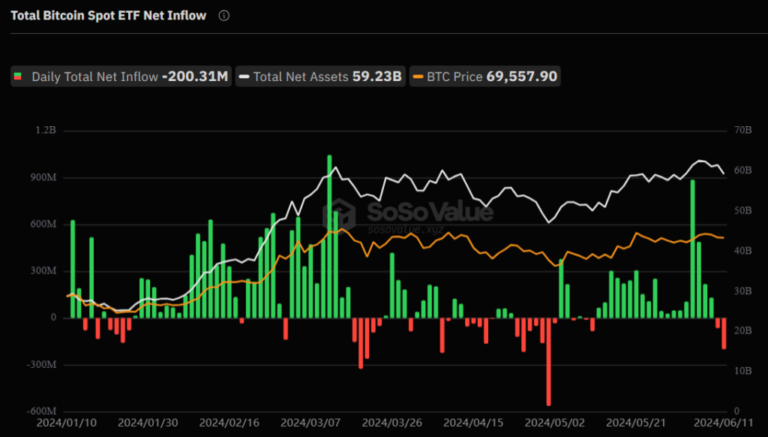Click the green-red inflow legend icon

tap(18, 76)
